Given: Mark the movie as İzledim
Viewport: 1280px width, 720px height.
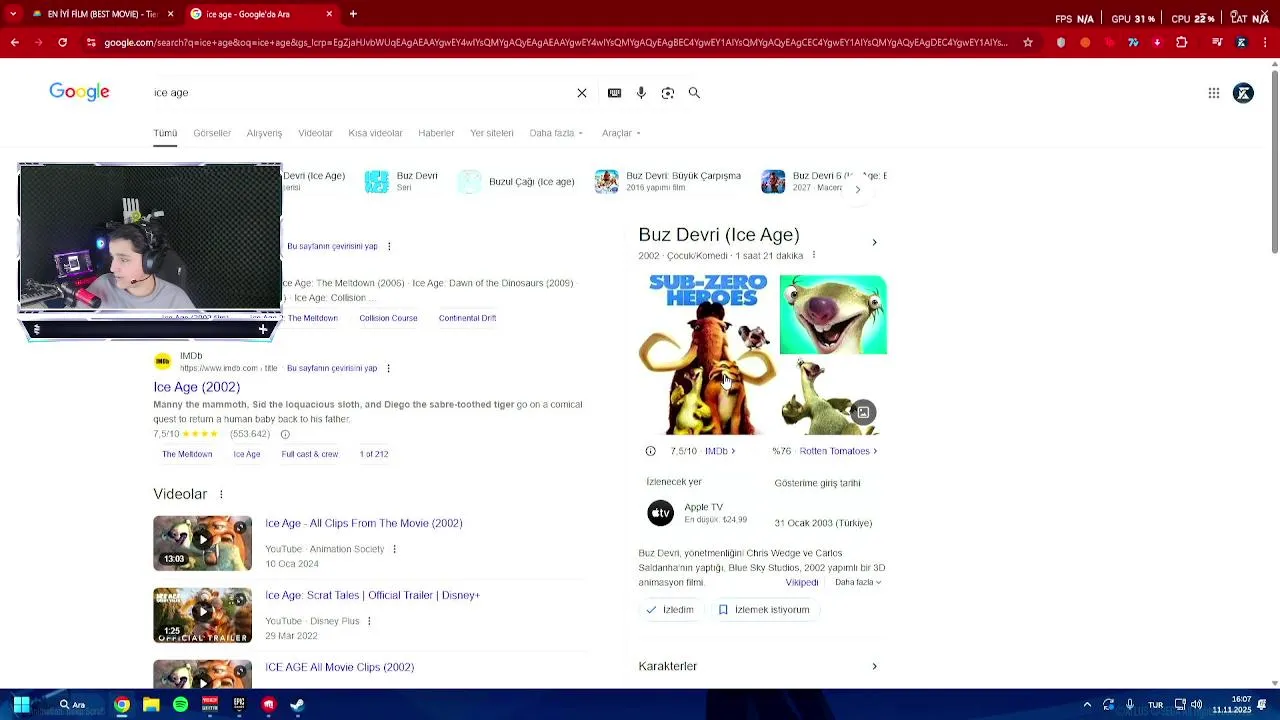Looking at the screenshot, I should pos(670,610).
